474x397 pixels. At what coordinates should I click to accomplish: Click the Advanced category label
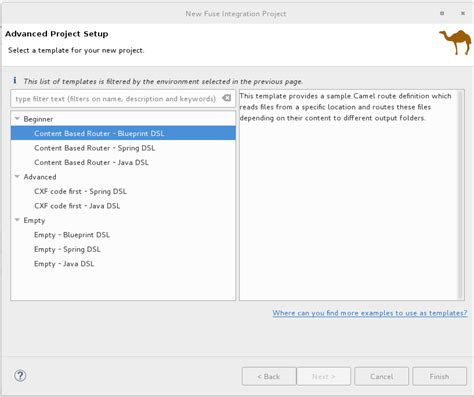pyautogui.click(x=40, y=177)
